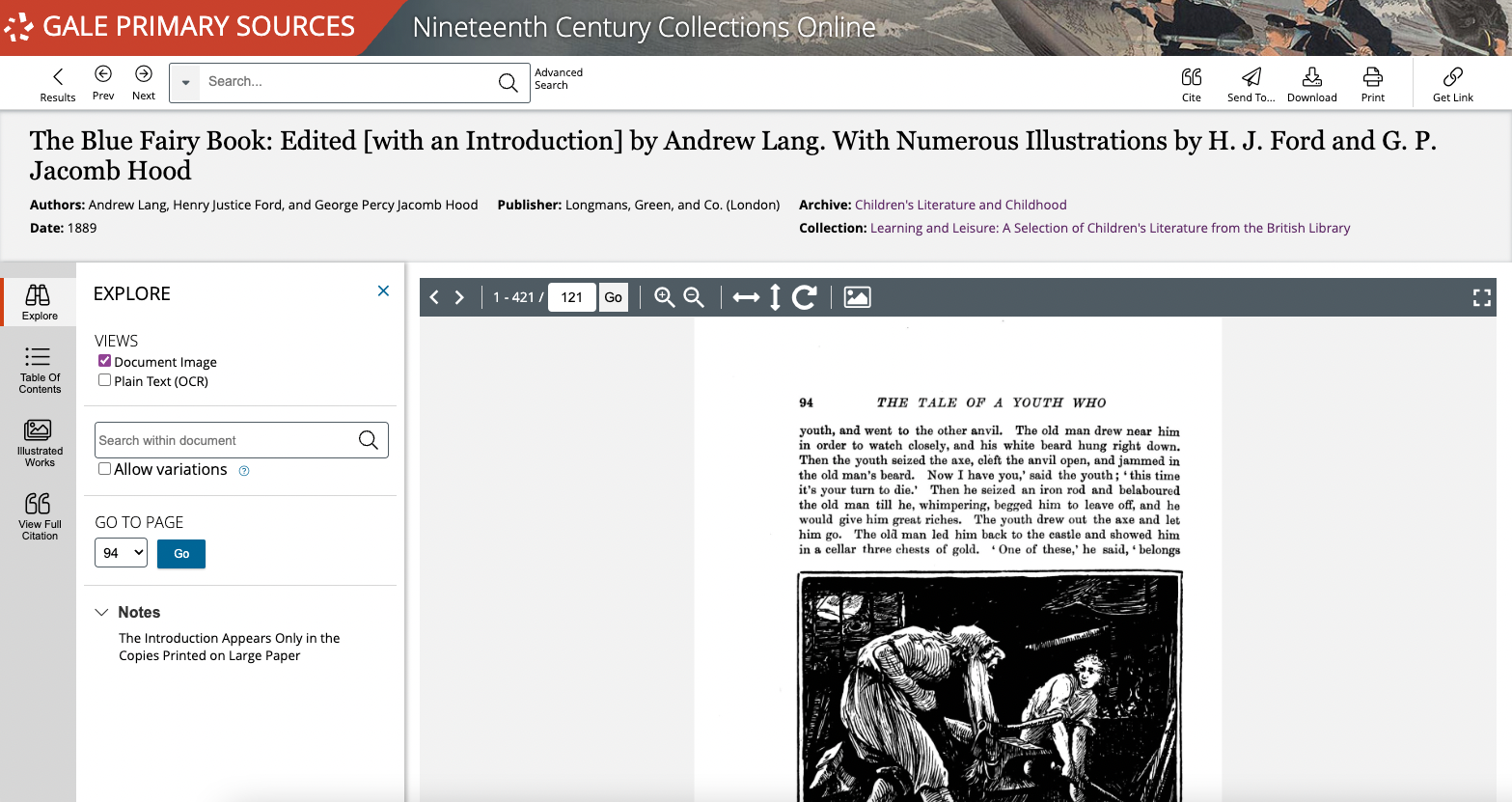This screenshot has width=1512, height=802.
Task: Run search within document magnifier
Action: point(369,440)
